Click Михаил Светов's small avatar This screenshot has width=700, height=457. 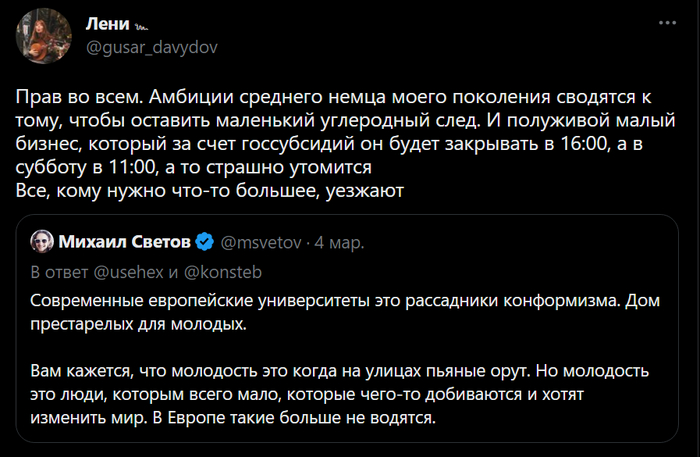(42, 242)
